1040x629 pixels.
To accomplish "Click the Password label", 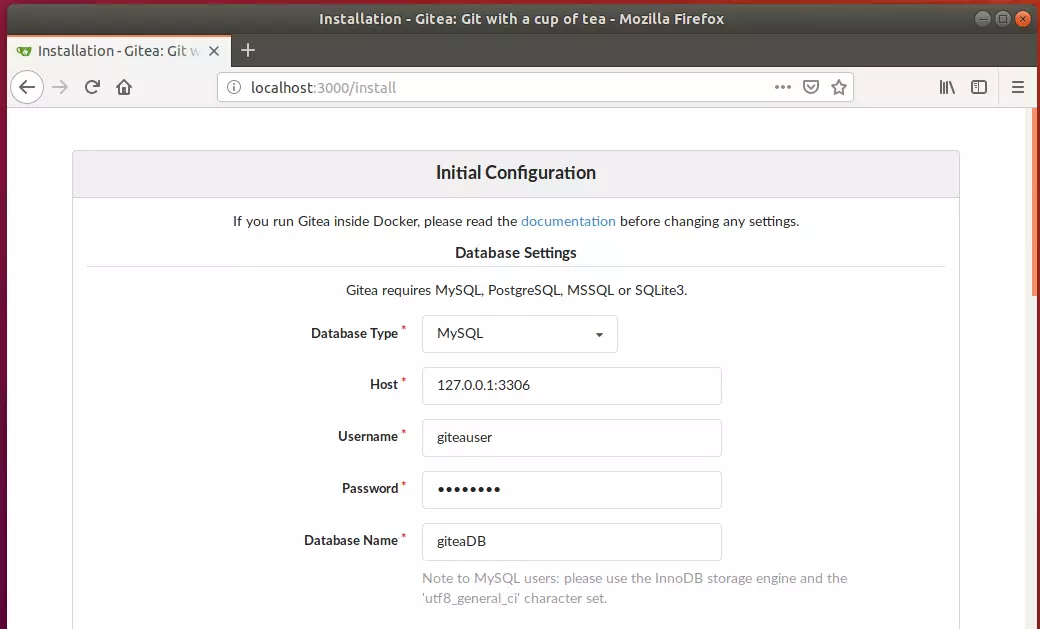I will [369, 488].
